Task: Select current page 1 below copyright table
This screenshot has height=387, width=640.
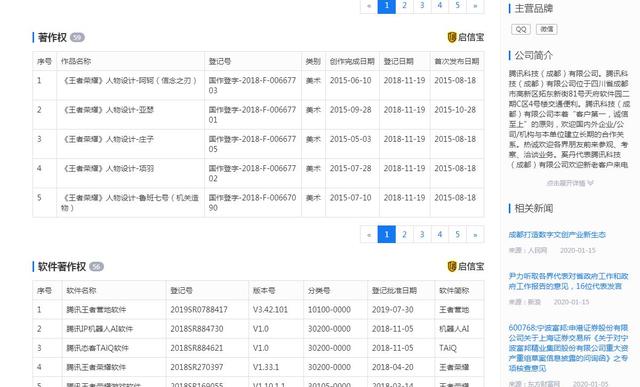Action: pos(387,234)
